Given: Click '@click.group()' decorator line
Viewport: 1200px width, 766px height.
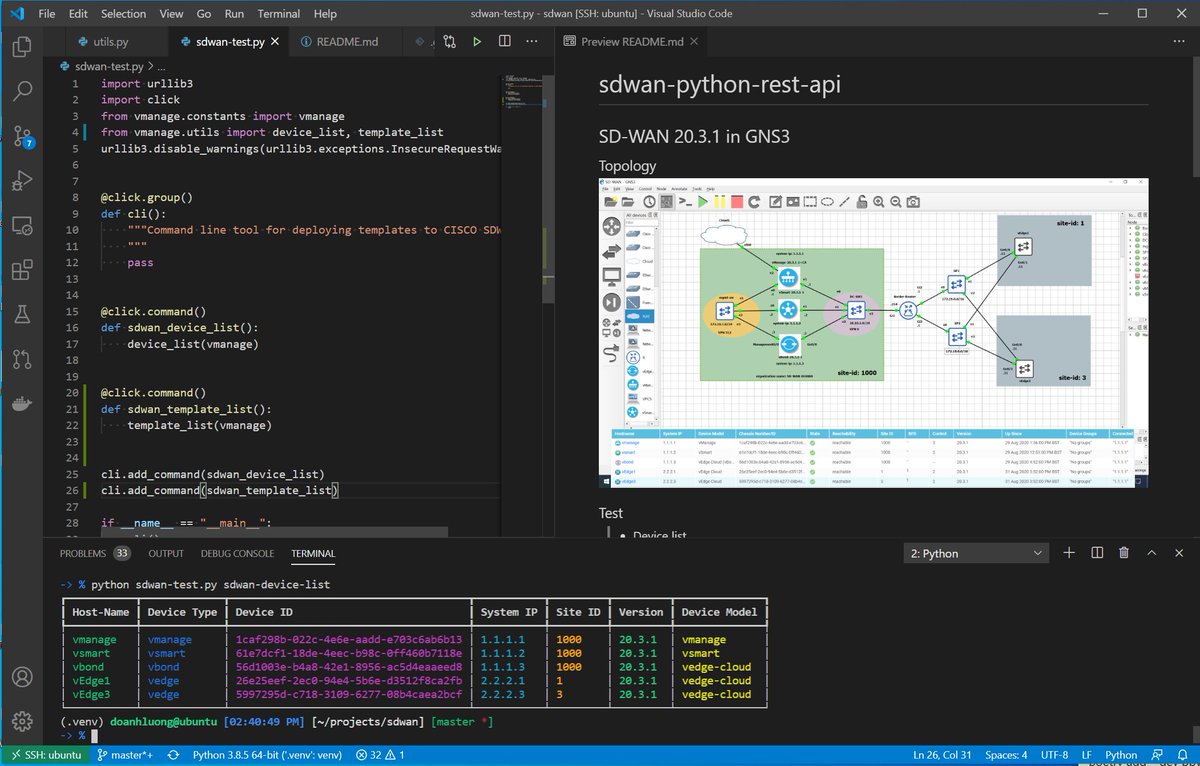Looking at the screenshot, I should pyautogui.click(x=147, y=198).
